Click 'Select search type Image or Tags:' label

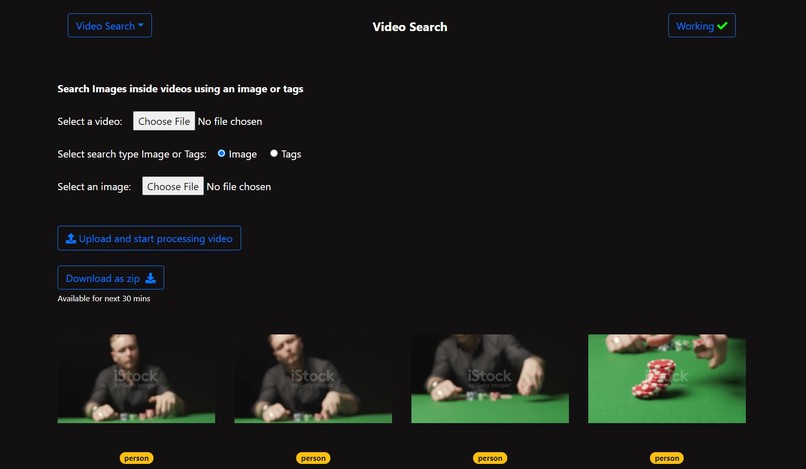(132, 154)
